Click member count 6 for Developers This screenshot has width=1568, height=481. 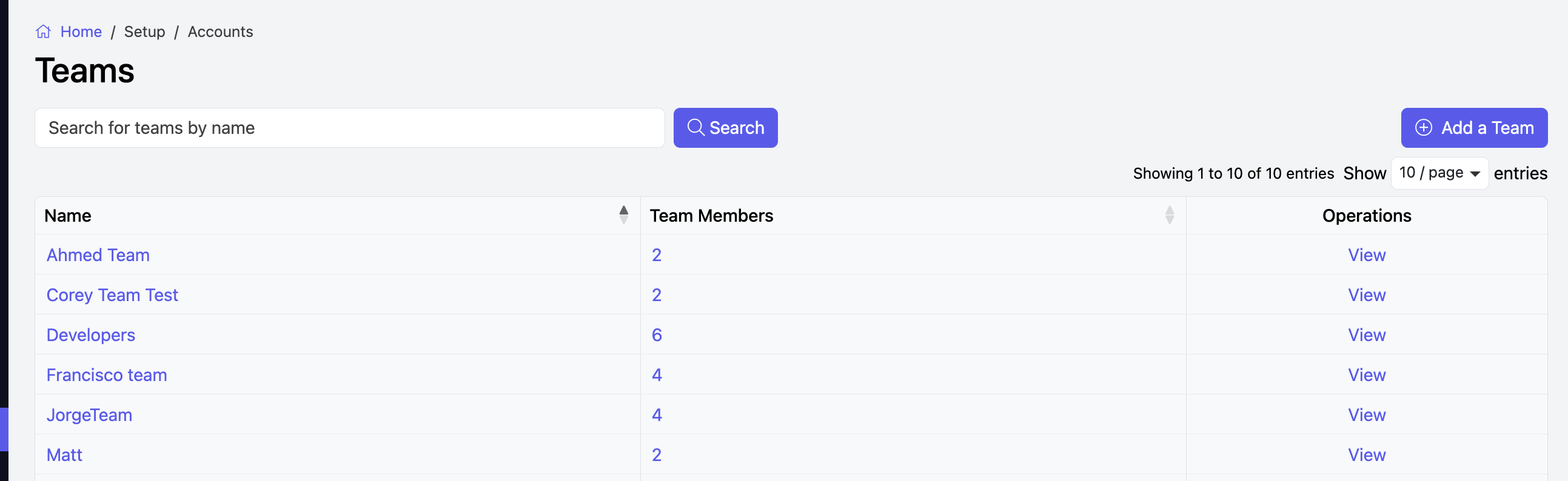[656, 336]
